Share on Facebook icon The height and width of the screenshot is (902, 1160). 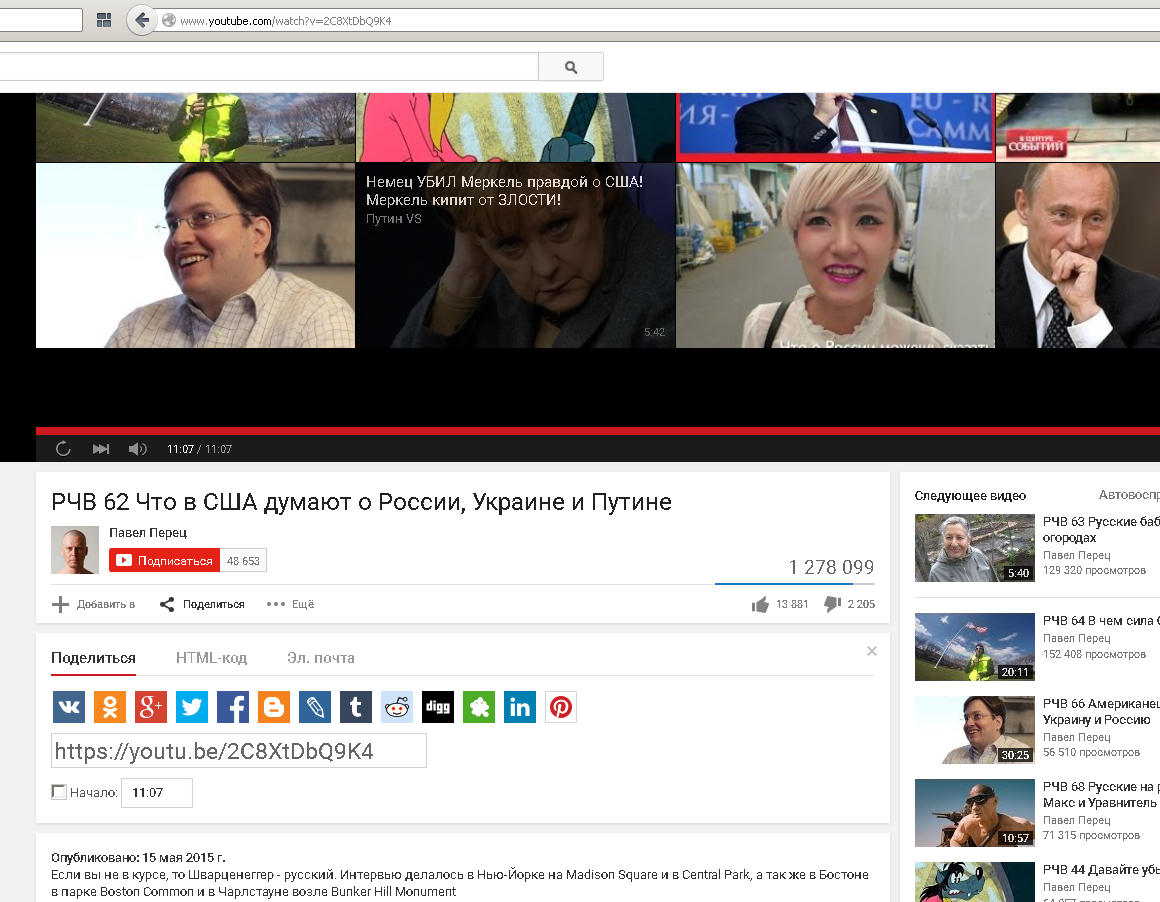(233, 707)
